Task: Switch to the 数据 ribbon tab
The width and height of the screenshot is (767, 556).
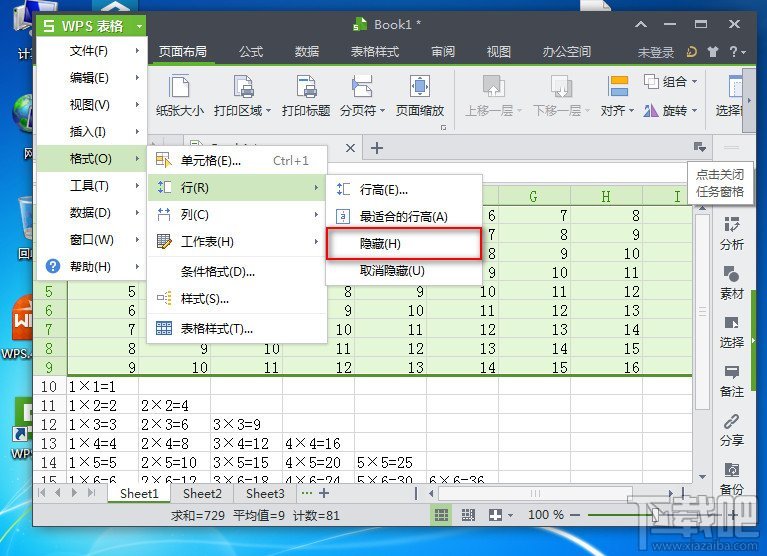Action: [307, 52]
